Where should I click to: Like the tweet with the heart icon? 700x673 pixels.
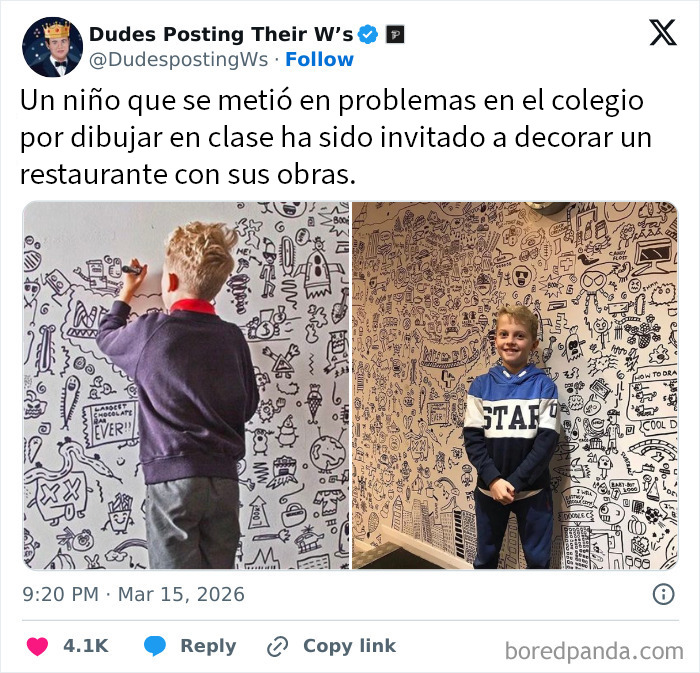point(38,646)
